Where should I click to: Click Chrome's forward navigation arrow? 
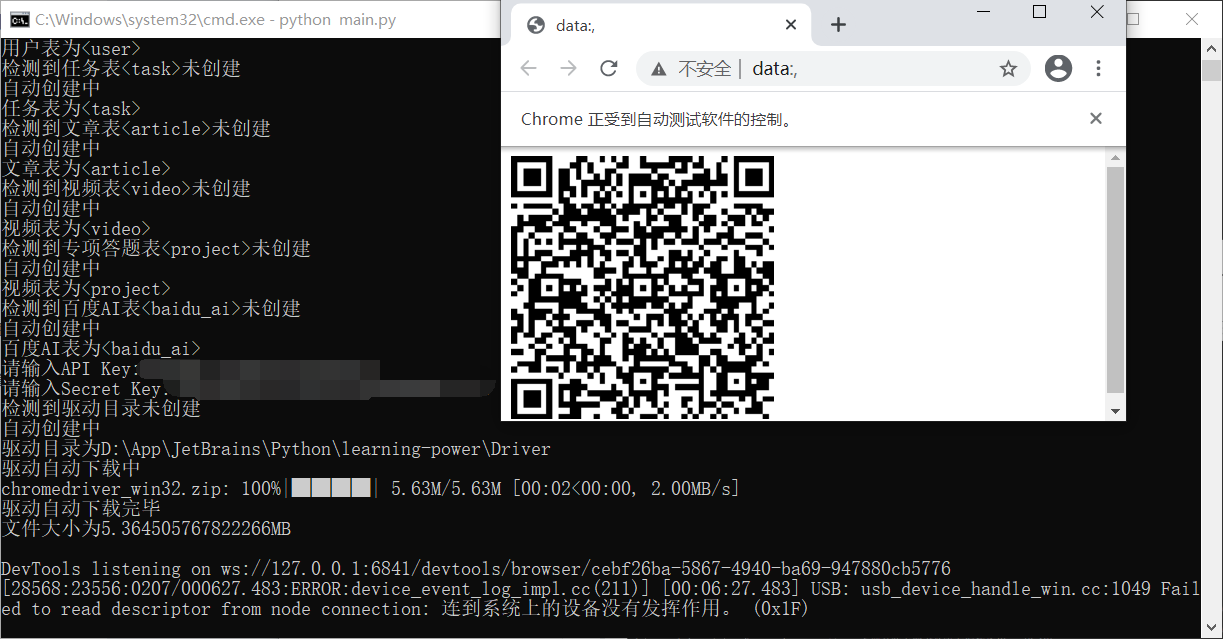[x=568, y=68]
